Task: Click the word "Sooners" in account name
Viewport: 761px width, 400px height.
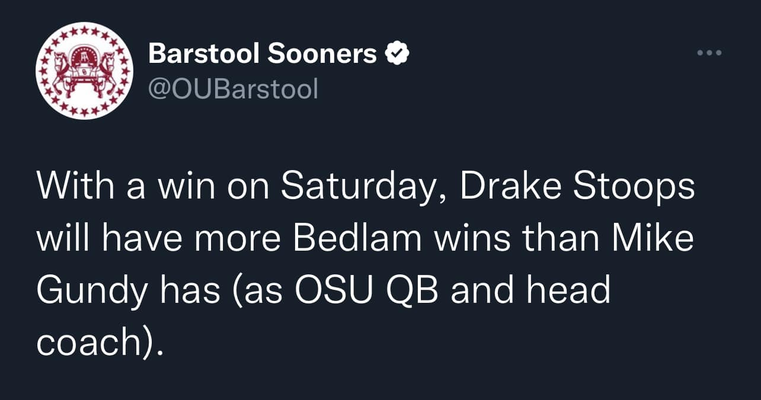Action: [x=322, y=53]
